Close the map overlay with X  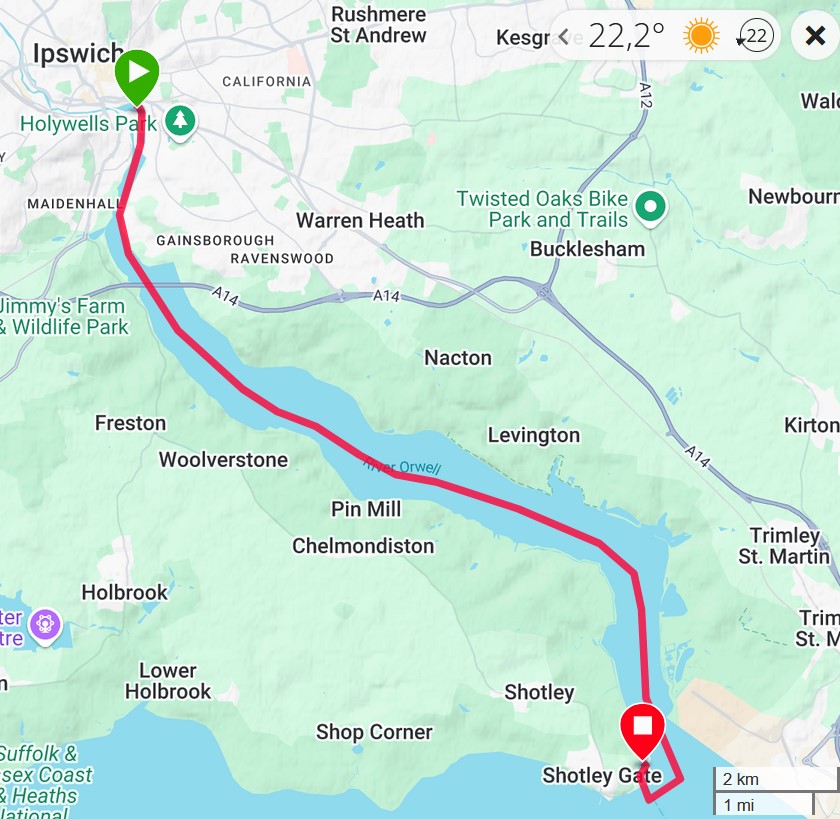[x=815, y=36]
